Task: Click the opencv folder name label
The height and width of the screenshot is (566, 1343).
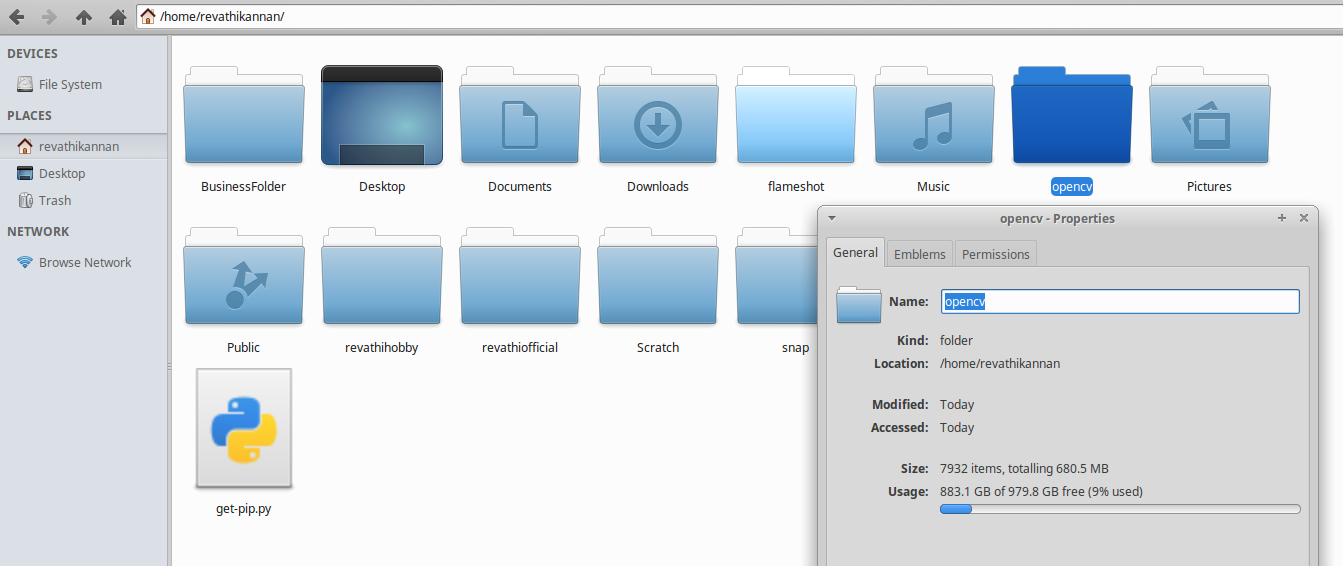Action: click(x=1071, y=186)
